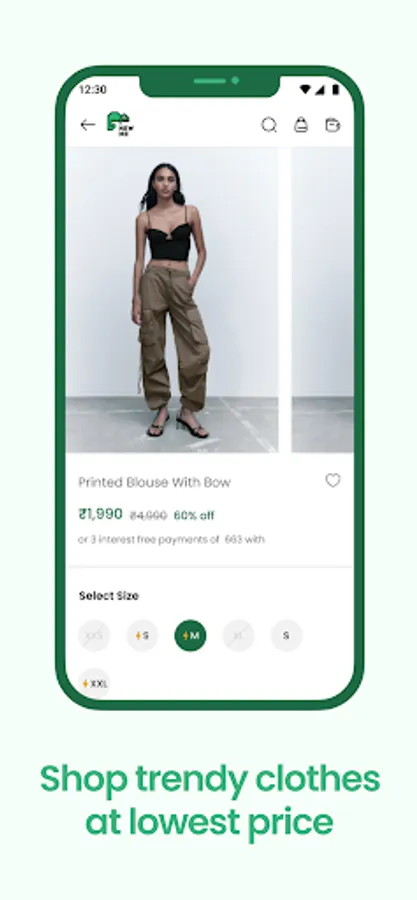Select size S with lightning bolt

[x=142, y=635]
